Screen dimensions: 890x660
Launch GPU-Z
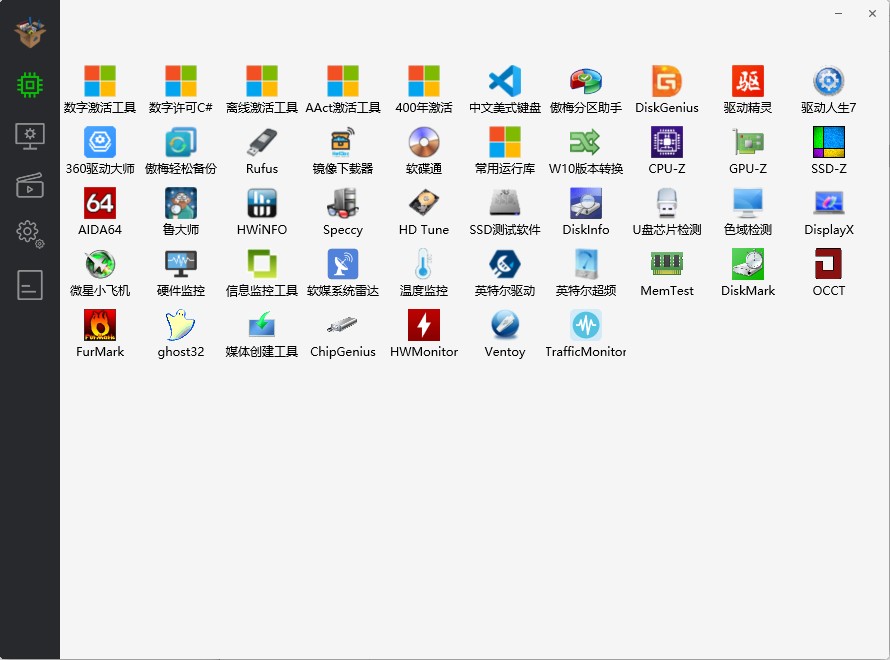click(748, 151)
